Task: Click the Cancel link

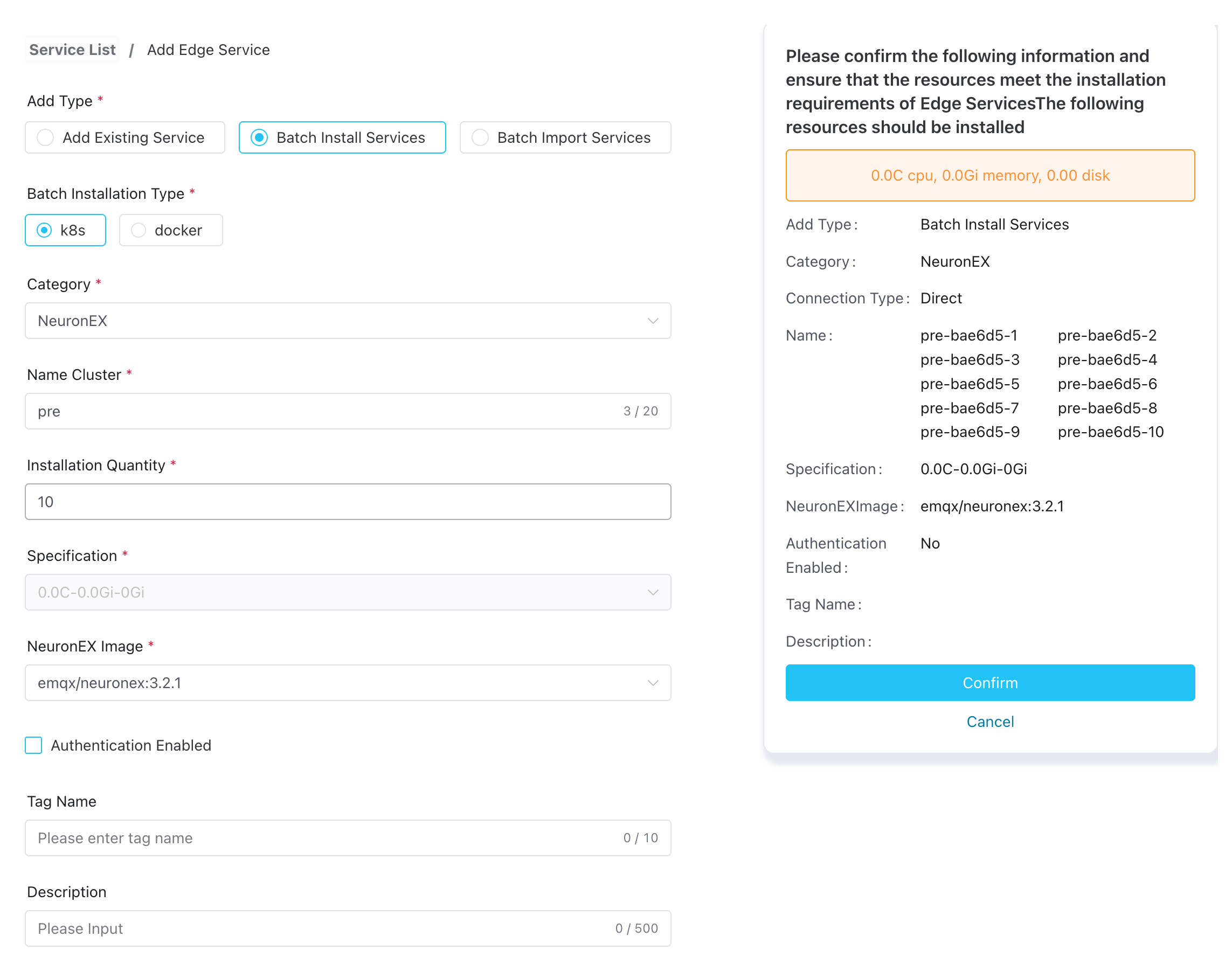Action: pyautogui.click(x=990, y=722)
